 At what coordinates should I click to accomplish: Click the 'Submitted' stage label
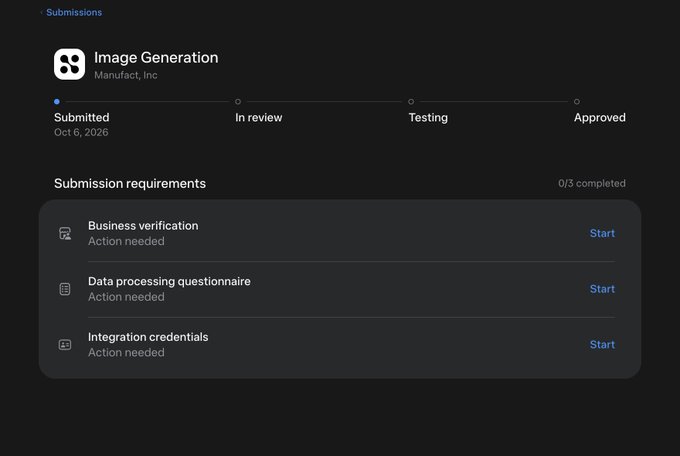82,118
